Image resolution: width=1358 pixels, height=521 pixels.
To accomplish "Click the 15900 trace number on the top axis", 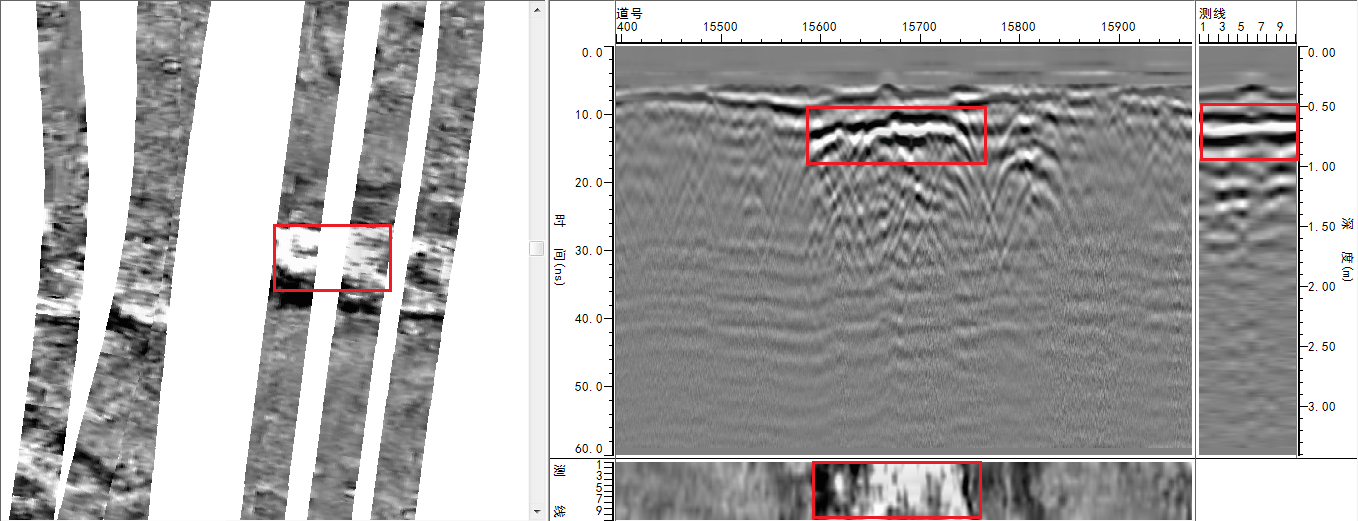I will 1118,27.
